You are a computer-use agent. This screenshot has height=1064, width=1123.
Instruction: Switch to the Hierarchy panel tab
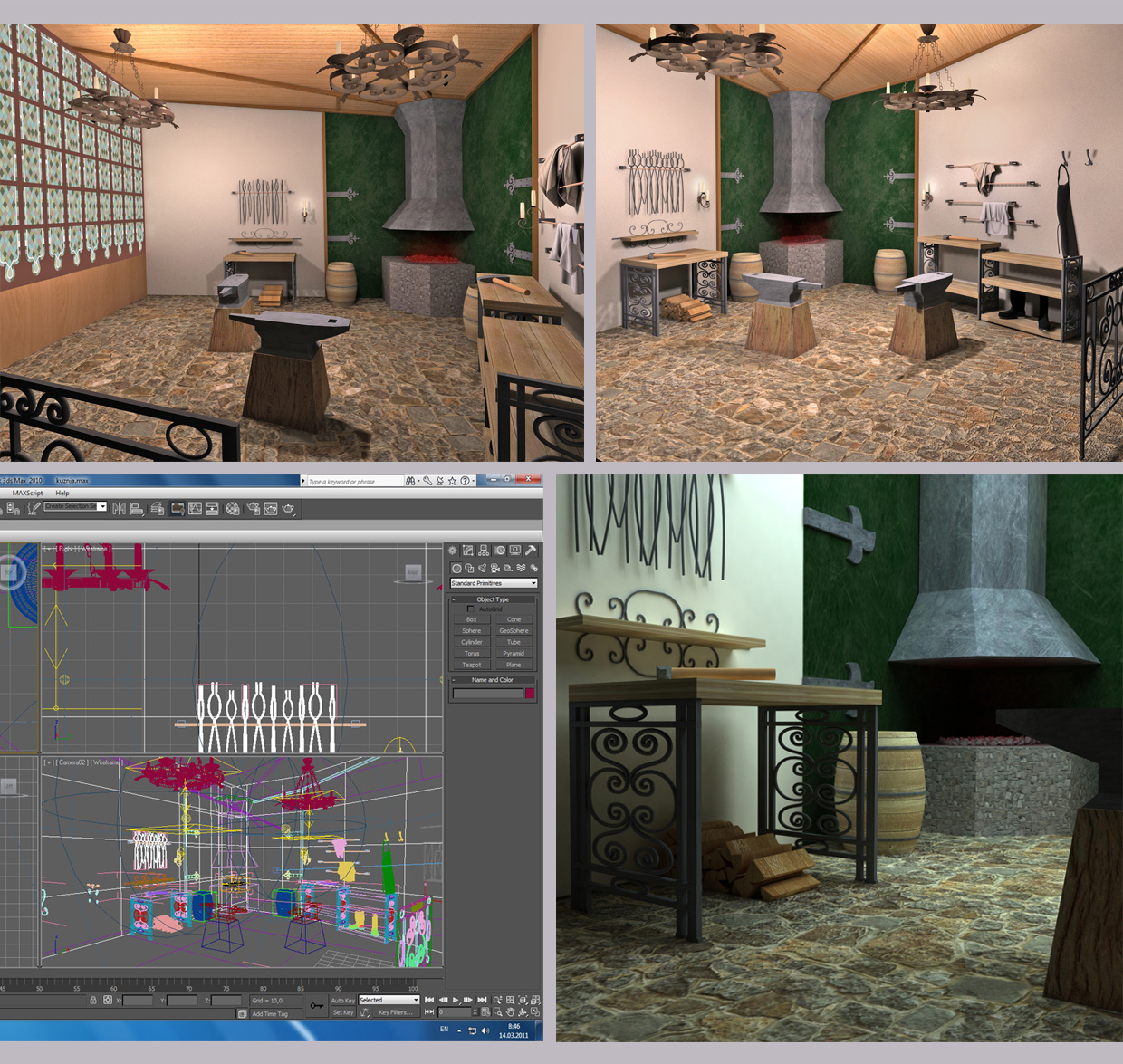[484, 551]
